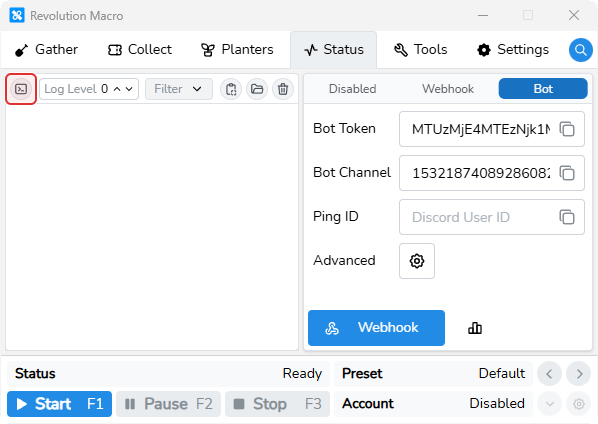Copy the Bot Token value
Viewport: 598px width, 424px height.
[567, 129]
